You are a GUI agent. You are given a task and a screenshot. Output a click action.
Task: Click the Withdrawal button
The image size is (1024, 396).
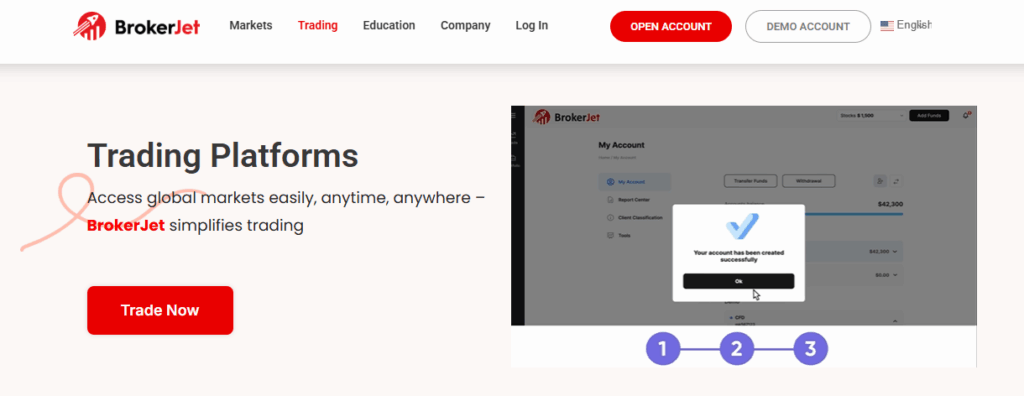(808, 181)
